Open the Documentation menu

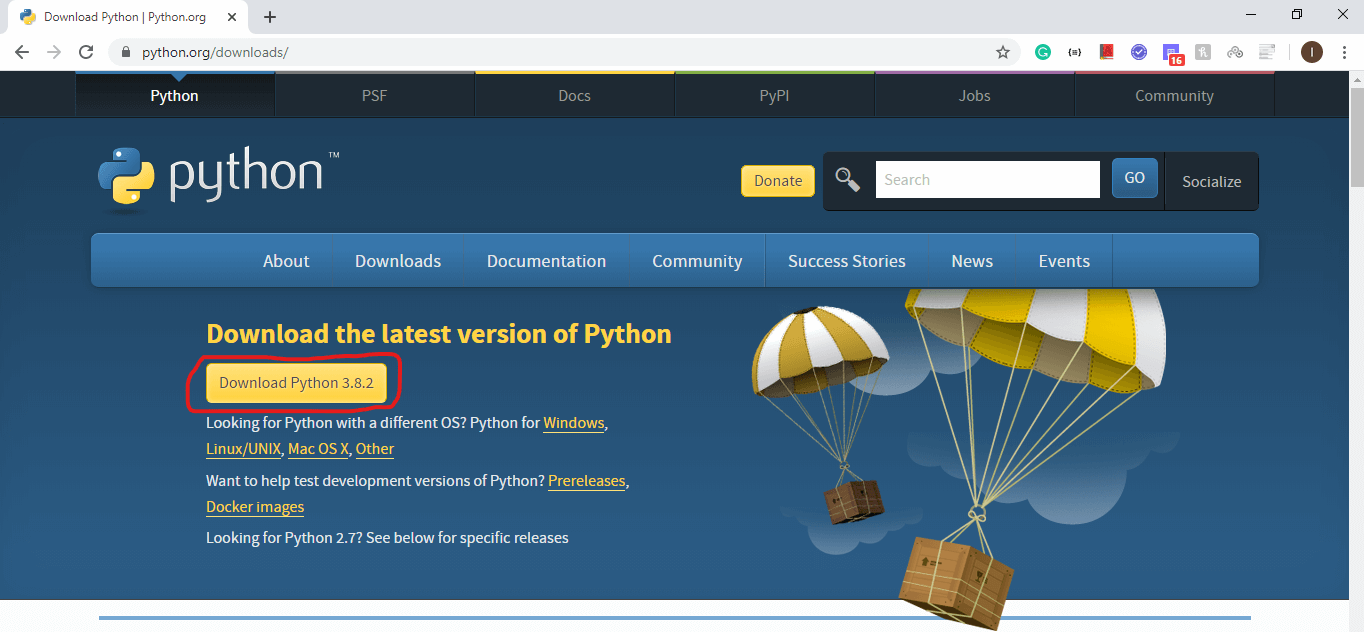[546, 261]
